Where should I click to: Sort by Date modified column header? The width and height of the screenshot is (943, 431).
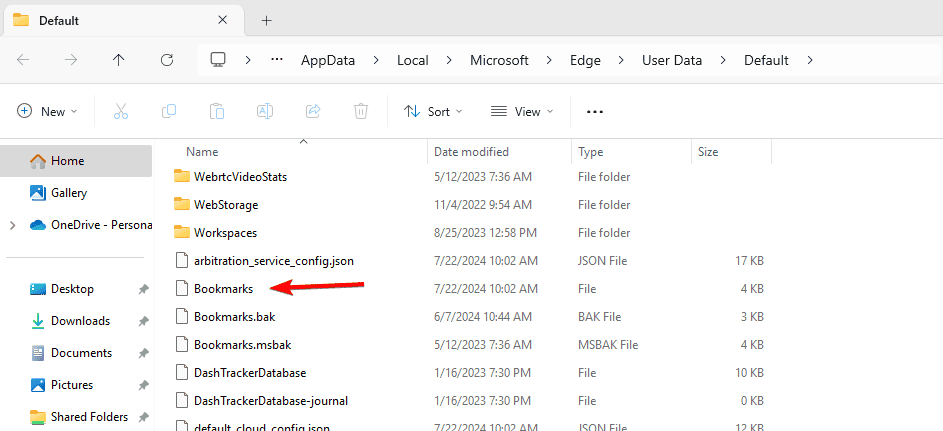click(x=471, y=152)
